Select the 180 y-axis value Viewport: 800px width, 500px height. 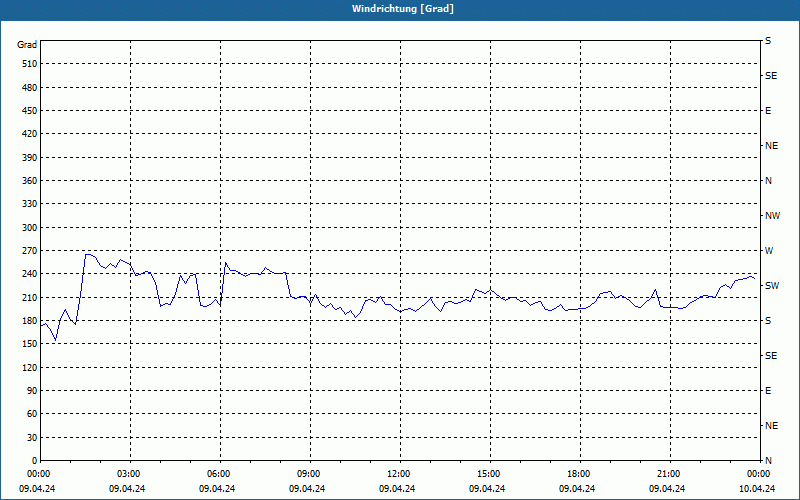pos(29,320)
